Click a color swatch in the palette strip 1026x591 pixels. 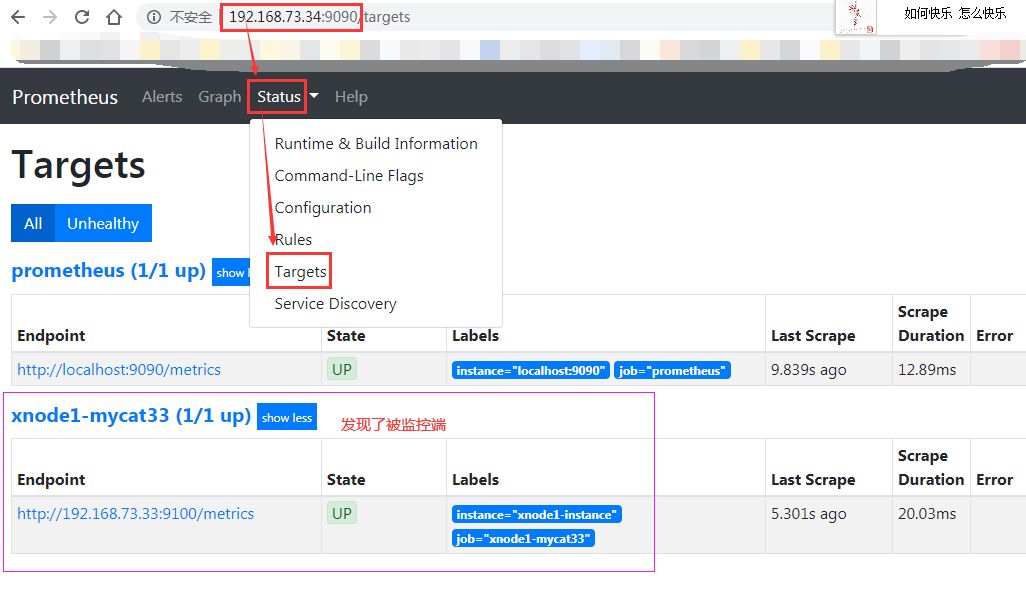point(490,48)
